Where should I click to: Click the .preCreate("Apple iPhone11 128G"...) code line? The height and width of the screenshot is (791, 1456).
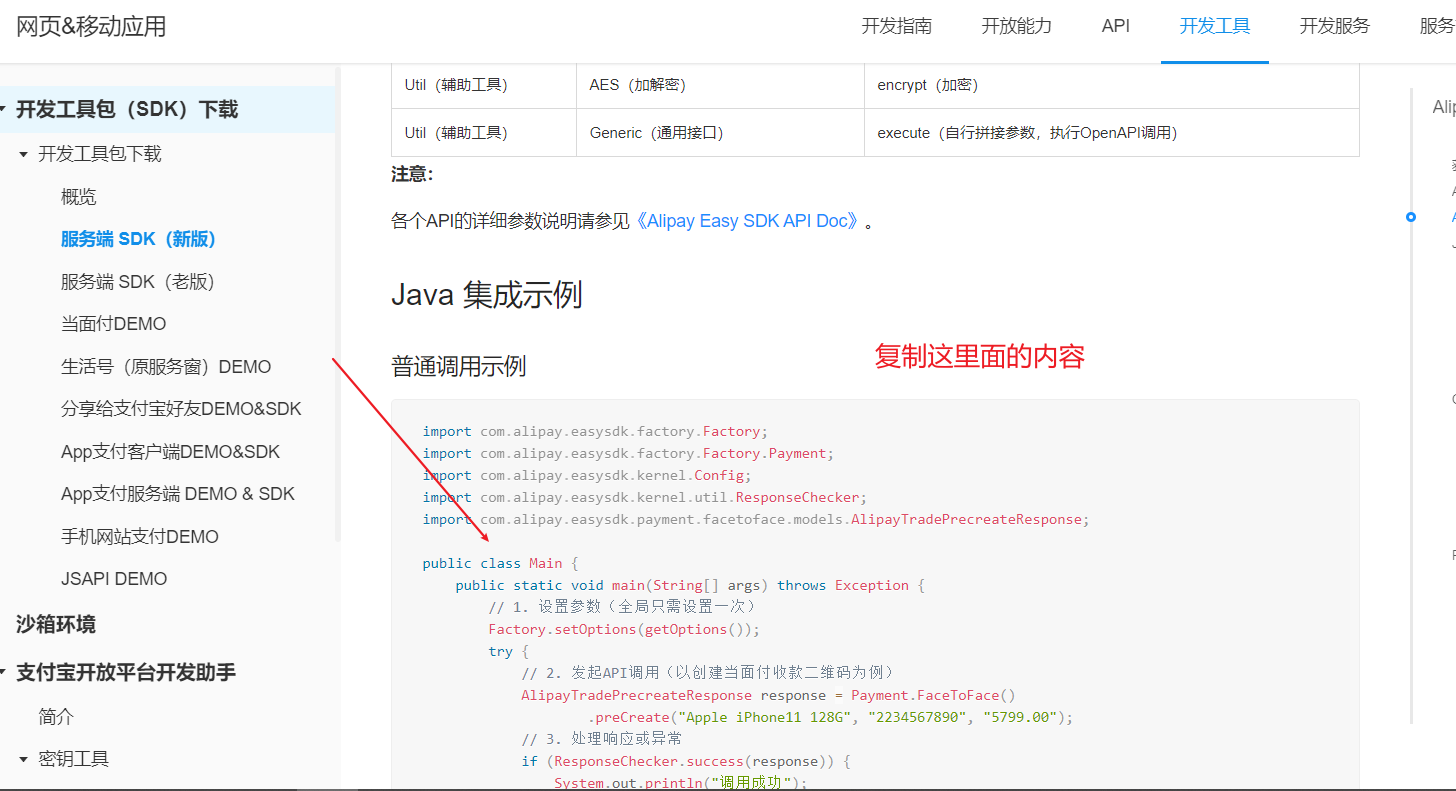pyautogui.click(x=830, y=717)
